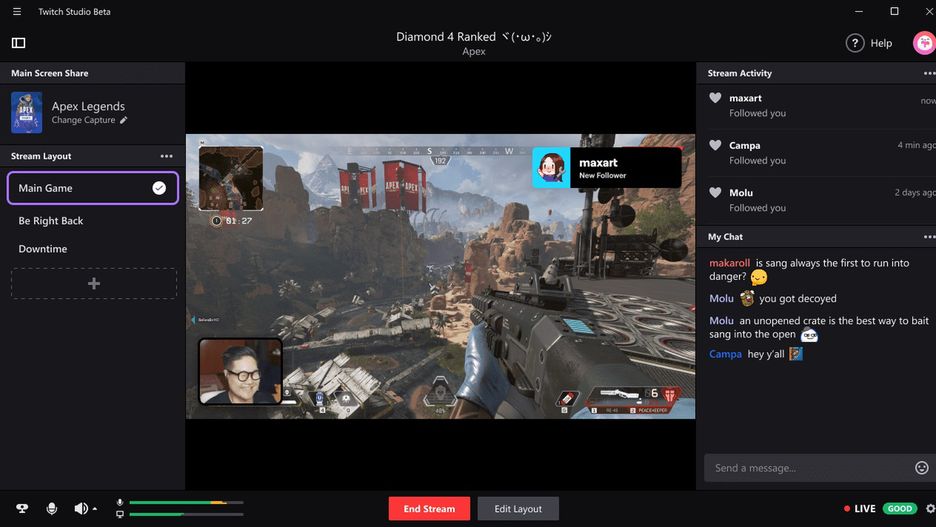Click the maxart New Follower alert
The image size is (936, 527).
(x=606, y=168)
